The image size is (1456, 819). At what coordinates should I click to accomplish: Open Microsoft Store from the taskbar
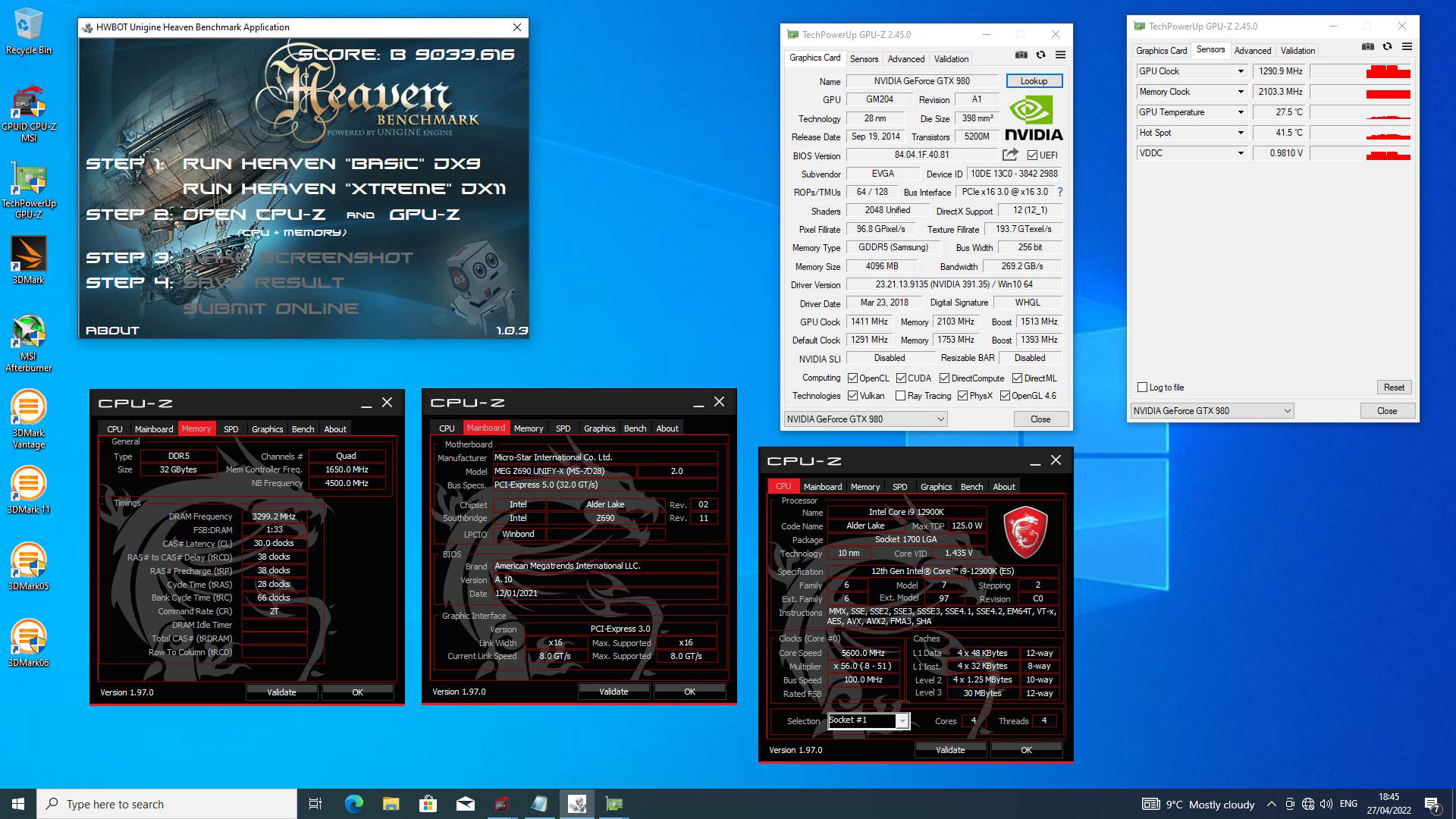[428, 804]
